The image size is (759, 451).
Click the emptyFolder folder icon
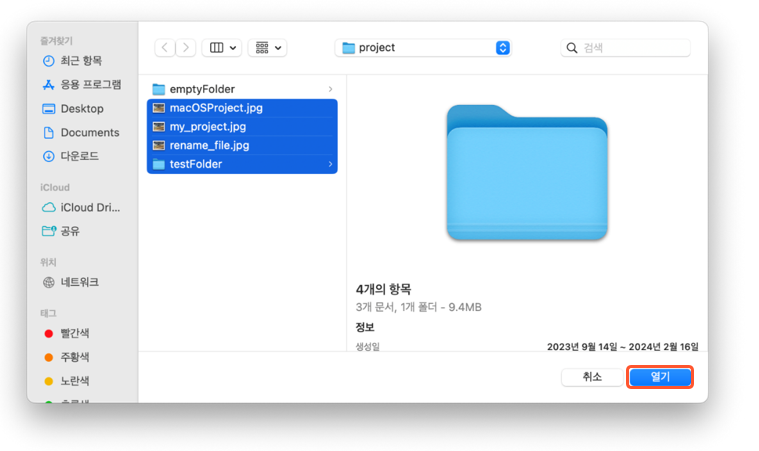click(x=159, y=89)
